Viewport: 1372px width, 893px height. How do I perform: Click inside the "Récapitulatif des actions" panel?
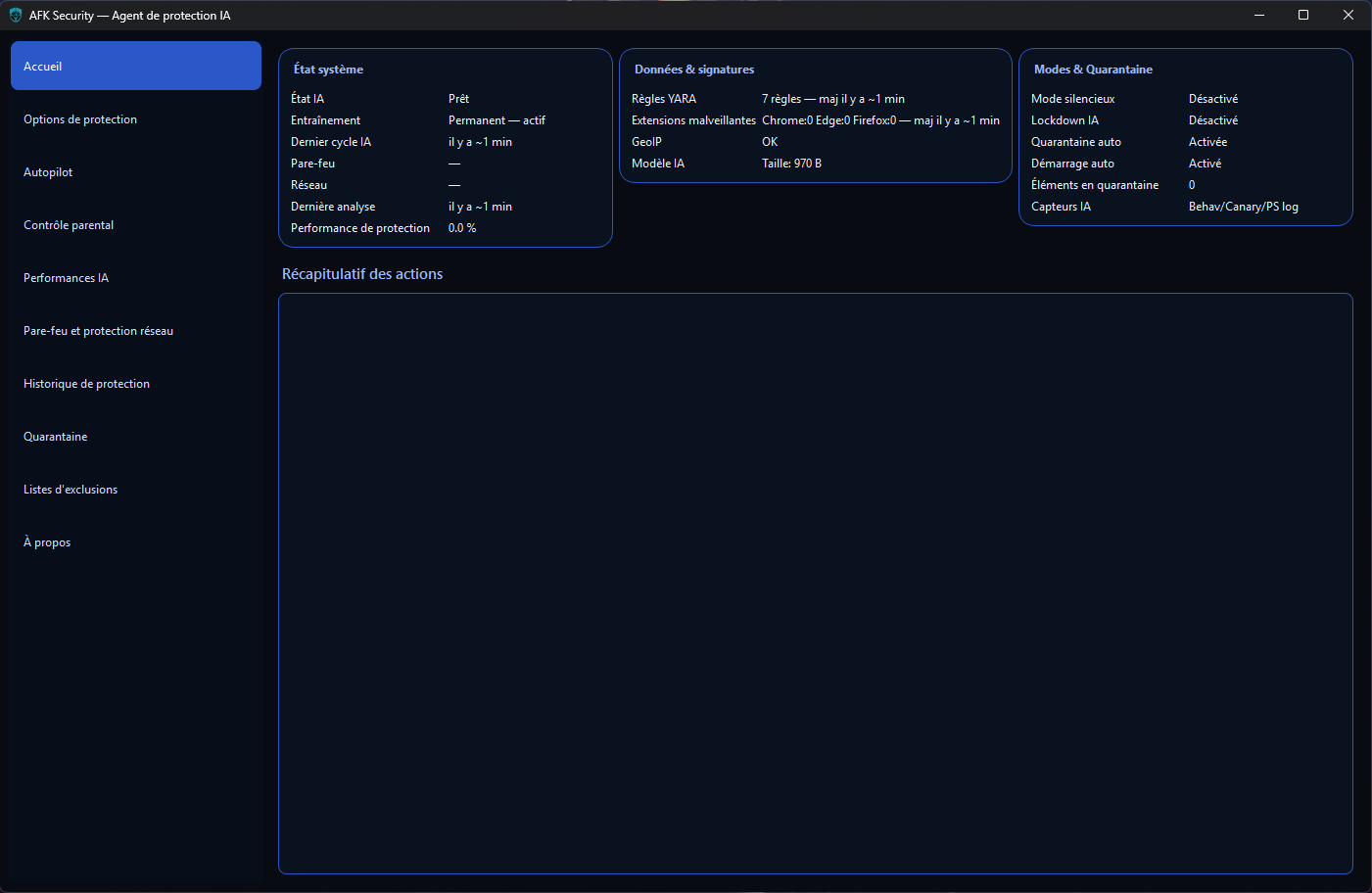pos(816,582)
